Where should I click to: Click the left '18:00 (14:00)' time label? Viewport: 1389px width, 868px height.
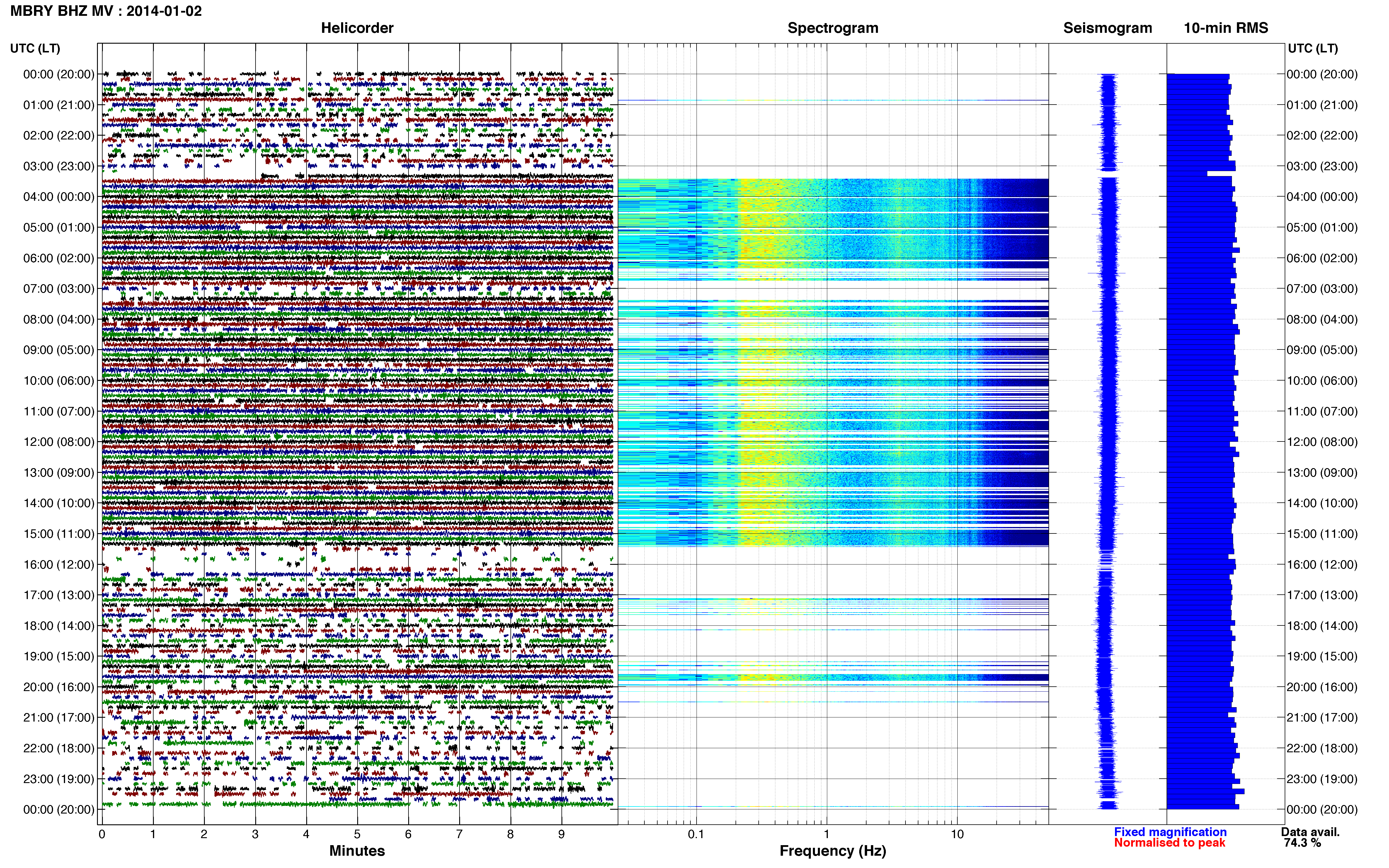(x=59, y=626)
